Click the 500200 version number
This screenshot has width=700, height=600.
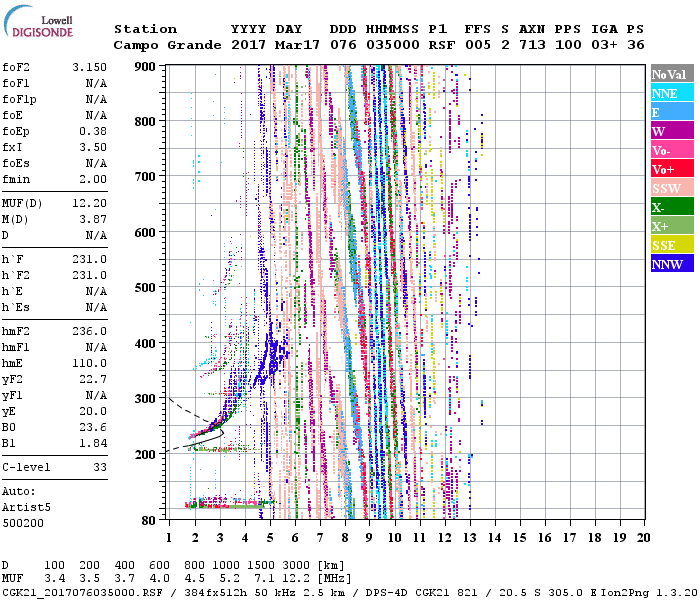[23, 523]
